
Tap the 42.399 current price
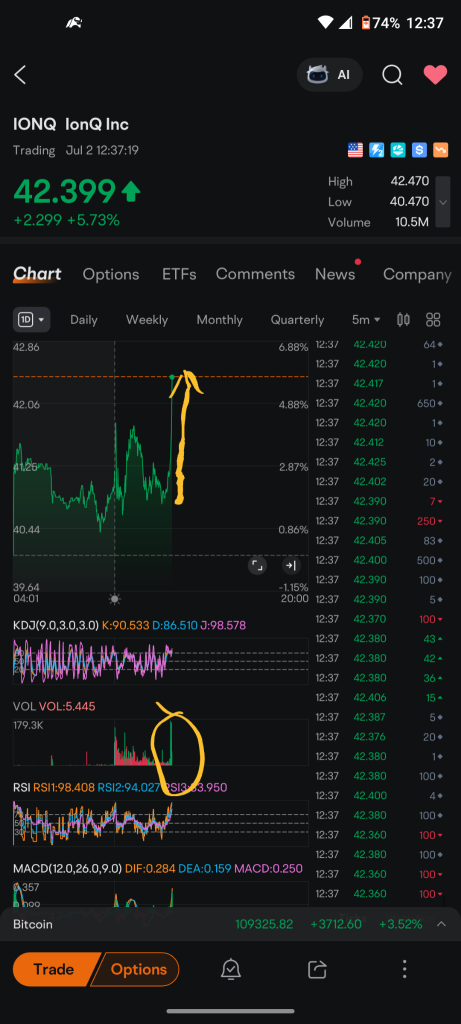point(65,191)
